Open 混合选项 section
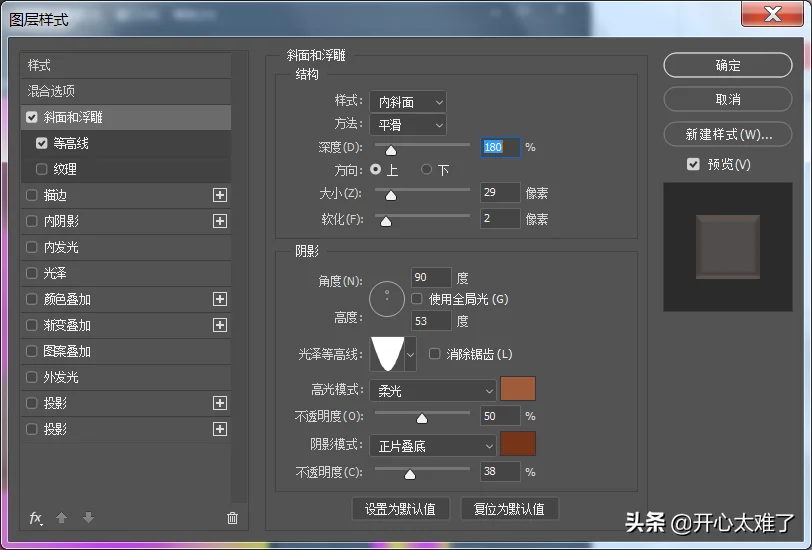The width and height of the screenshot is (812, 550). coord(126,91)
